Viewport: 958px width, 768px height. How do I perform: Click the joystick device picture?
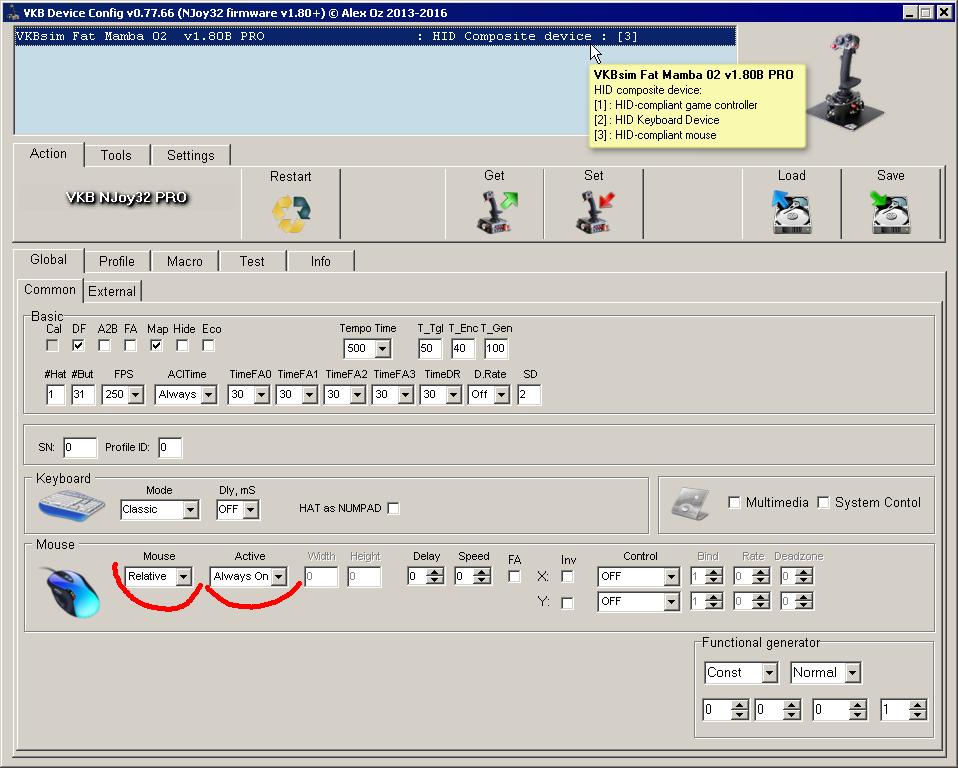[x=845, y=82]
